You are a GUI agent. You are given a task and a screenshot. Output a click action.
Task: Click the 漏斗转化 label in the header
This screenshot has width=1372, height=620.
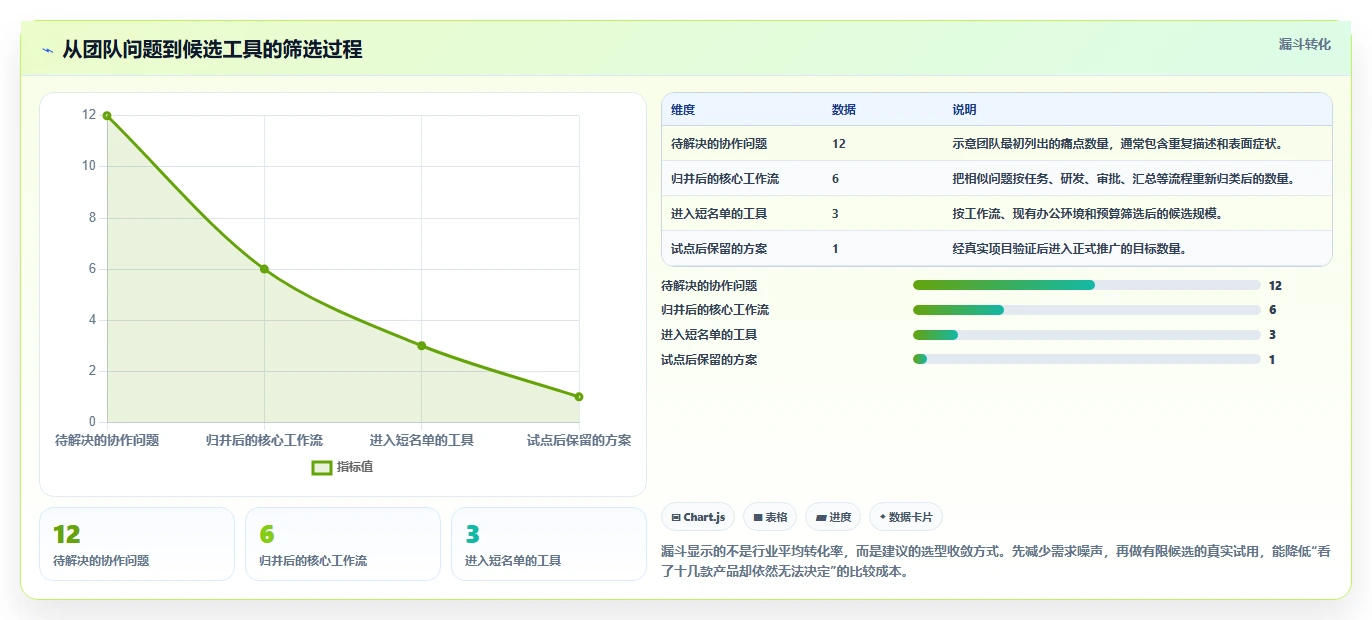tap(1305, 44)
